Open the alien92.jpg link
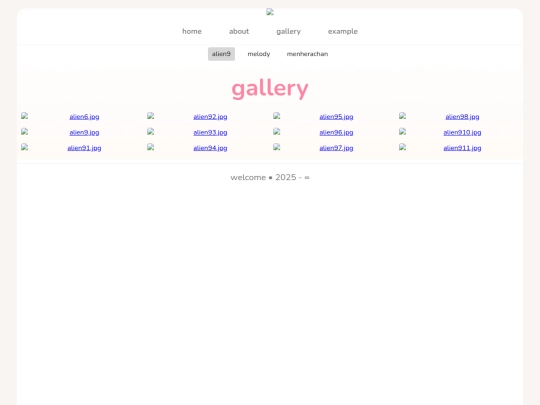This screenshot has width=540, height=405. tap(210, 117)
